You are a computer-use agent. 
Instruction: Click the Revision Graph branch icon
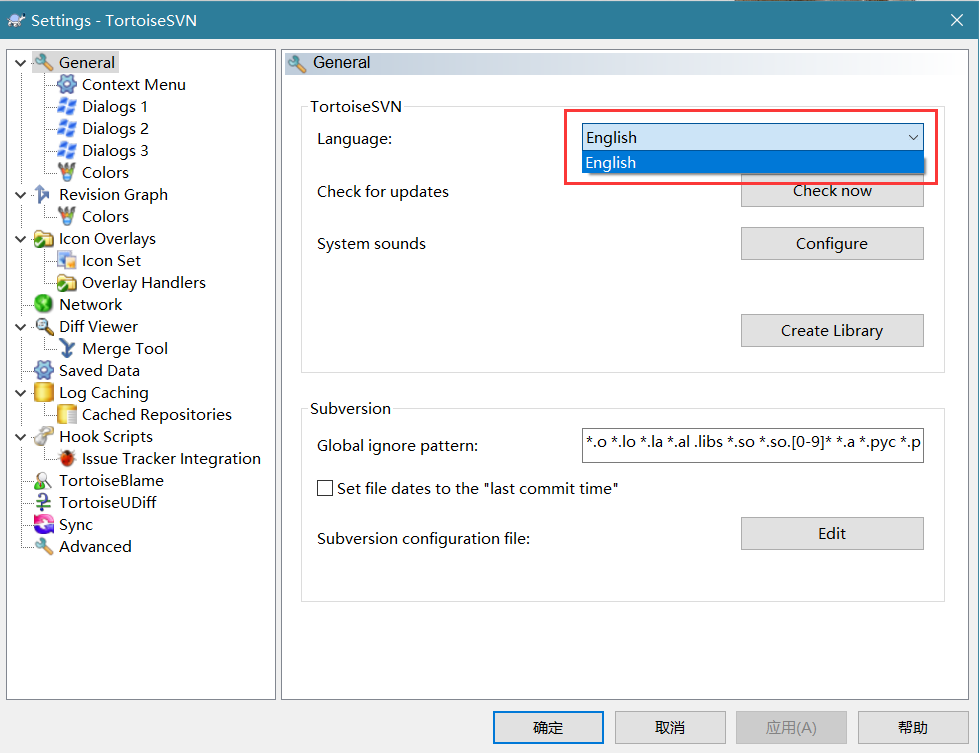[42, 194]
